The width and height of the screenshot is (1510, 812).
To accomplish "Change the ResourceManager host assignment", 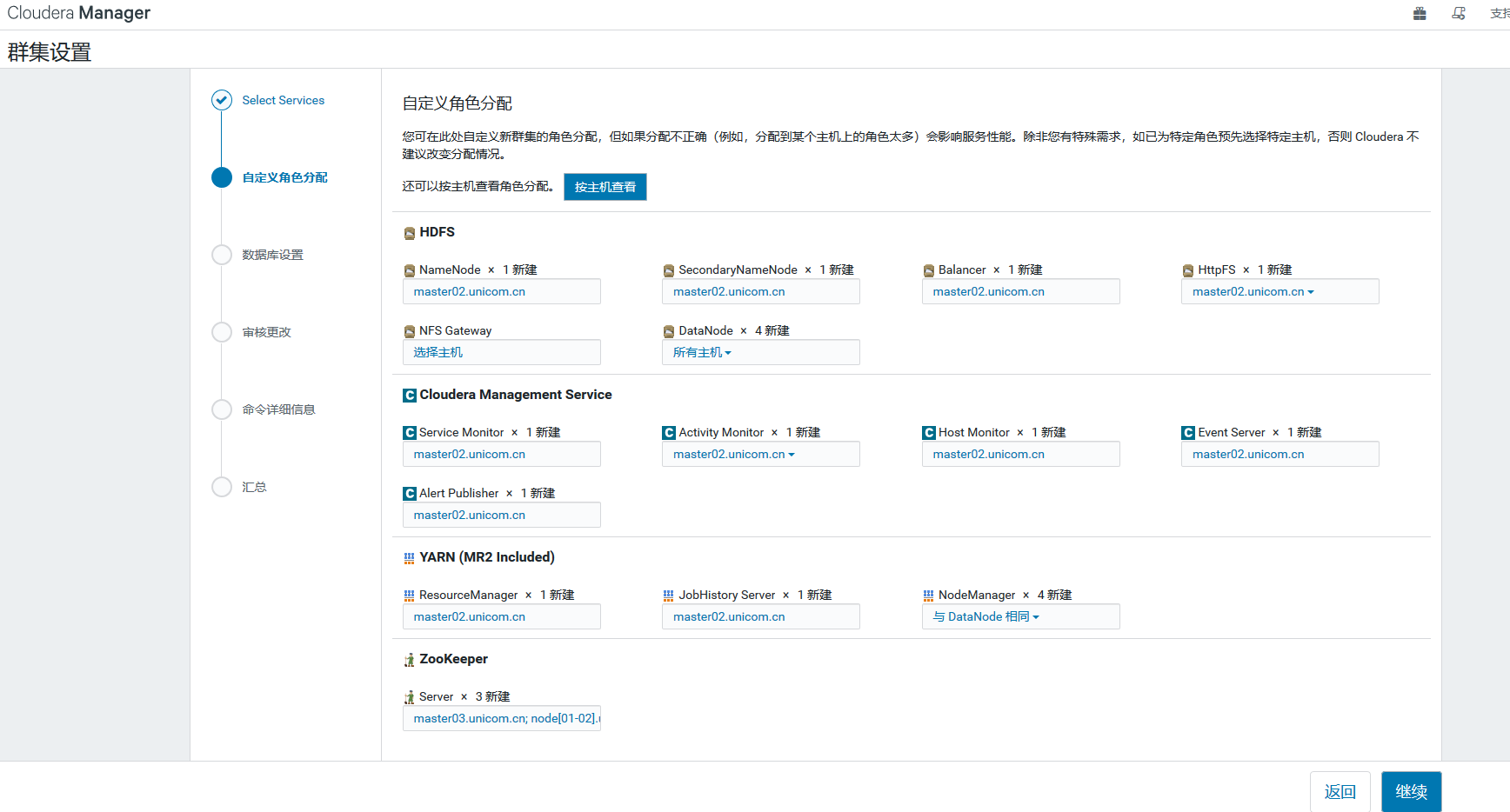I will click(501, 616).
